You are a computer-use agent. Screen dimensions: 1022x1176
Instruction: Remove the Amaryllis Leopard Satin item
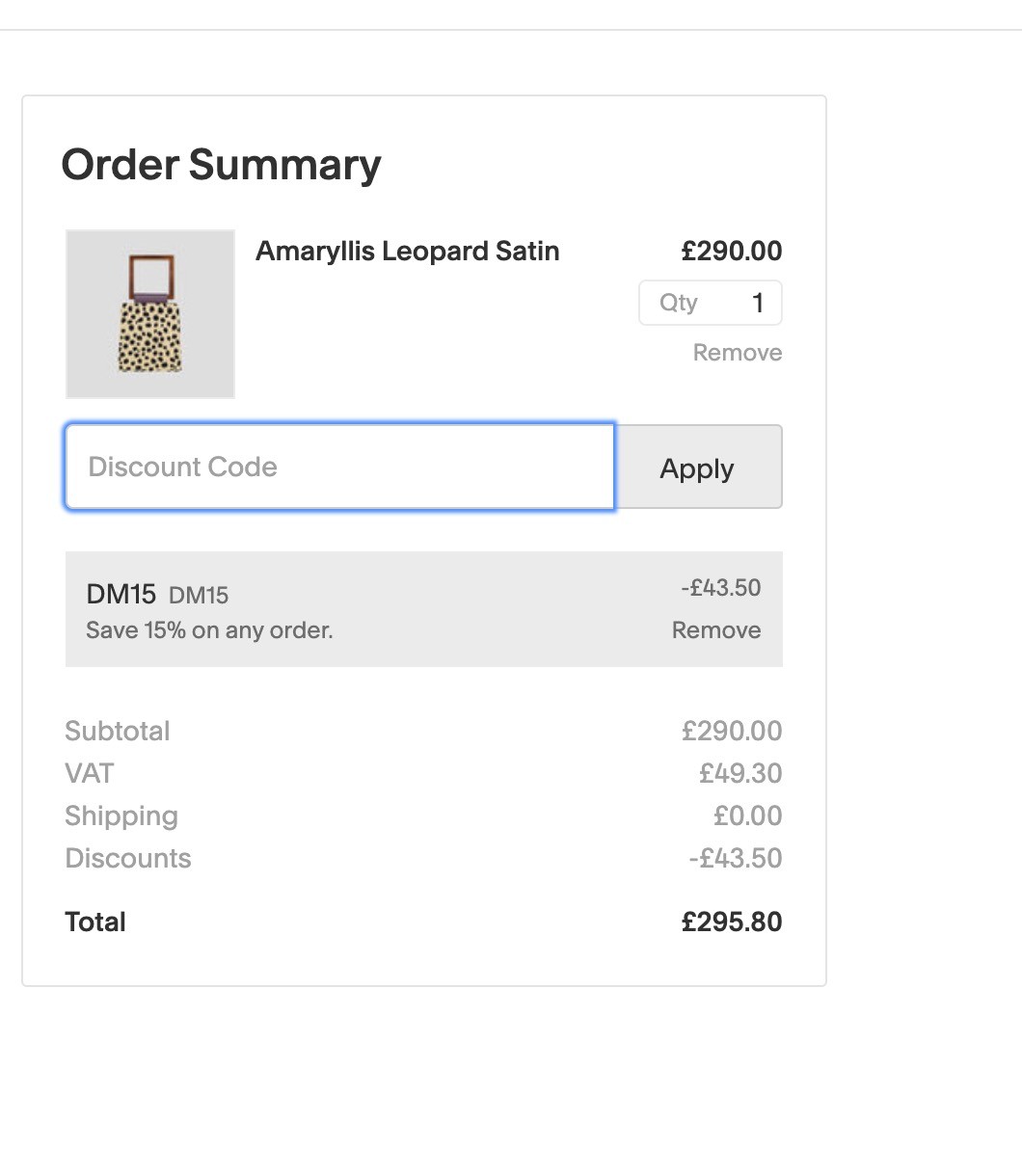tap(738, 353)
